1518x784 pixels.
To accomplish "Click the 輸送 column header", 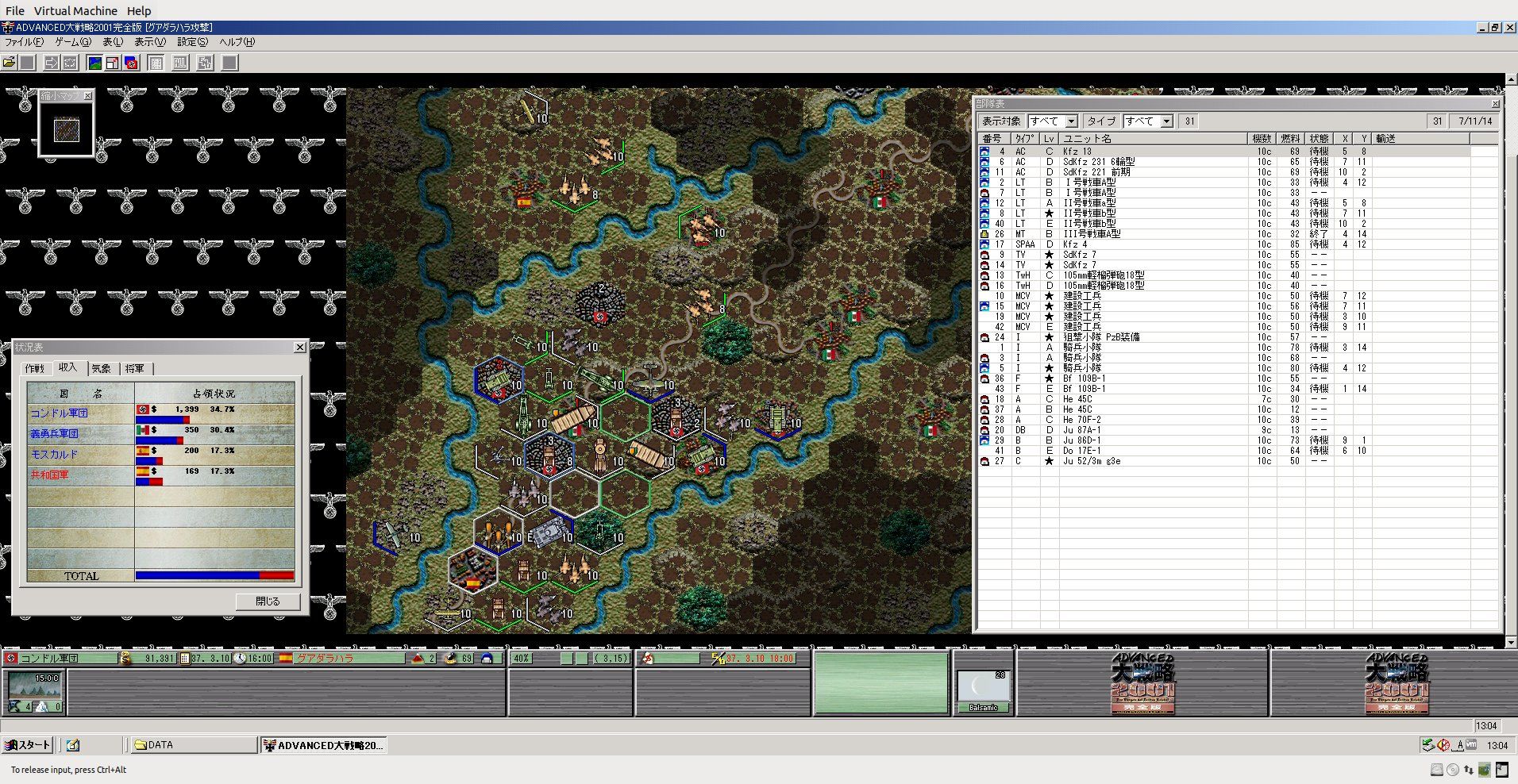I will coord(1422,139).
